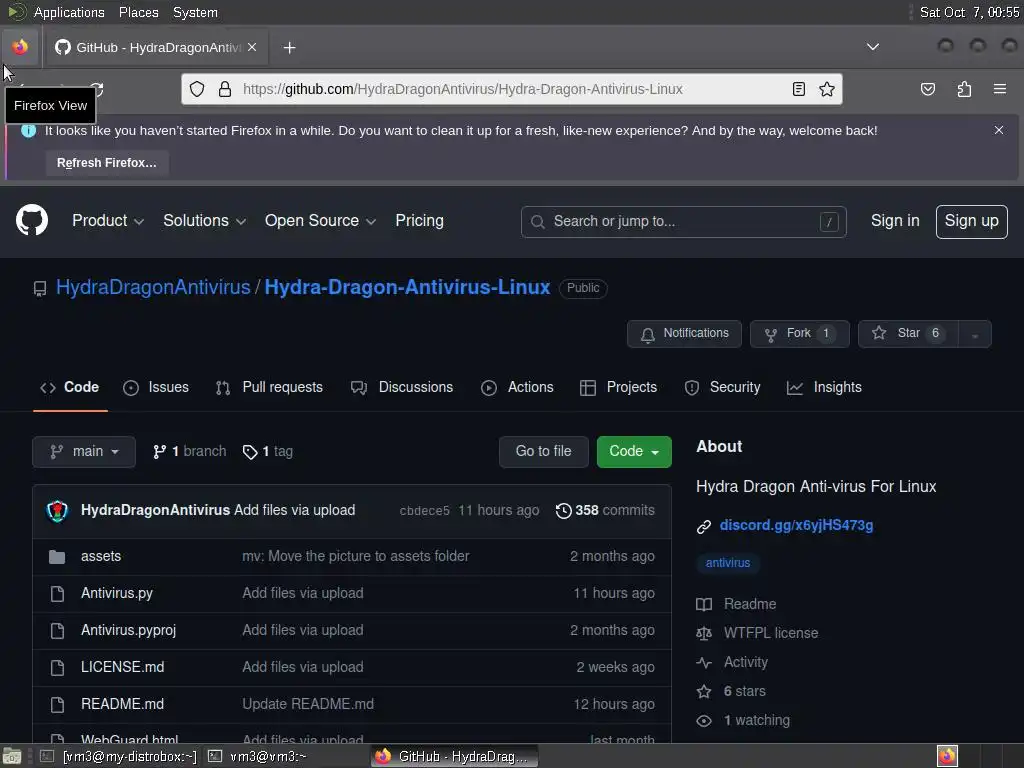The width and height of the screenshot is (1024, 768).
Task: Bookmark this page with the star icon
Action: coord(827,89)
